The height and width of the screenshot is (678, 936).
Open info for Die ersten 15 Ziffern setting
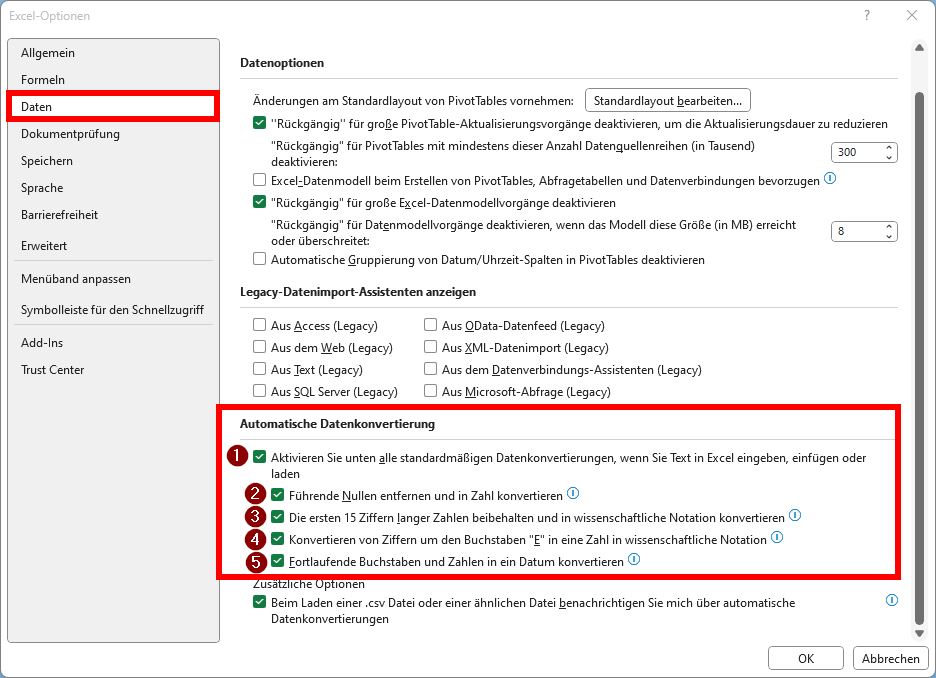794,516
